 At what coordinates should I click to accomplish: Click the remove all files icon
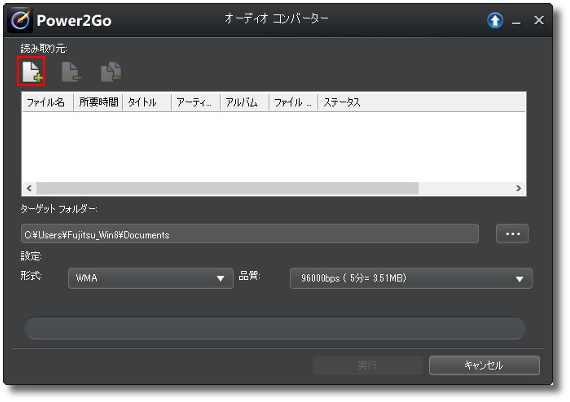pos(111,72)
